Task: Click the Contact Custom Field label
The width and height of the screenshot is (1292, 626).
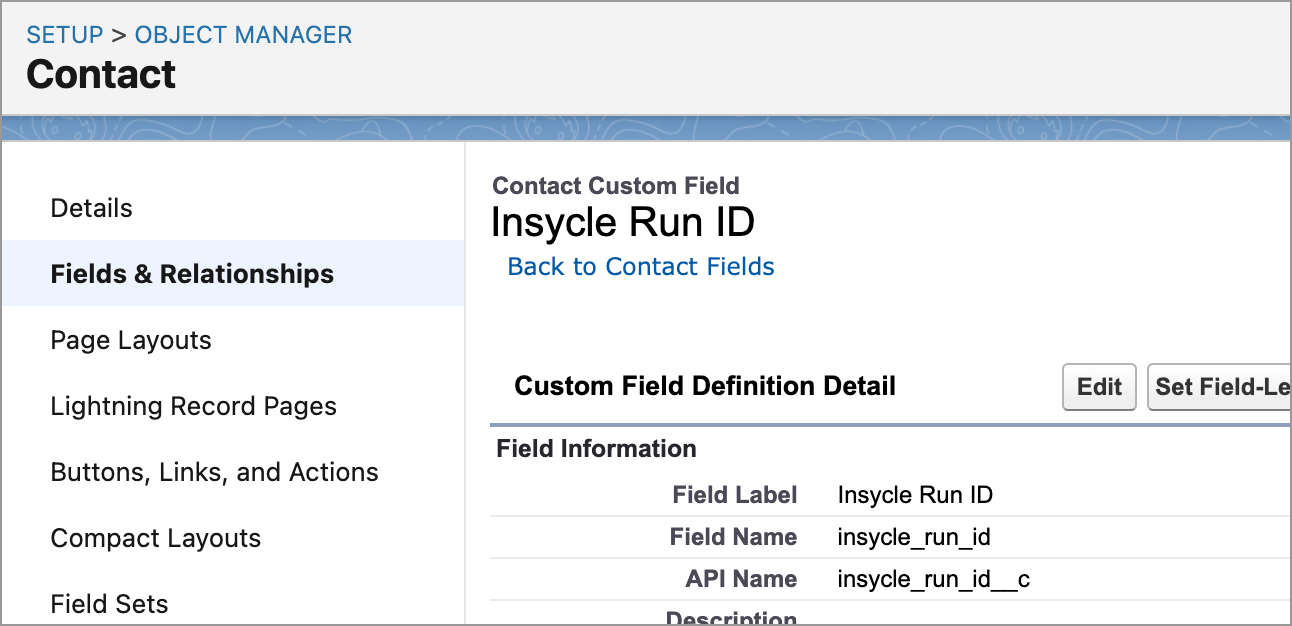Action: coord(616,186)
